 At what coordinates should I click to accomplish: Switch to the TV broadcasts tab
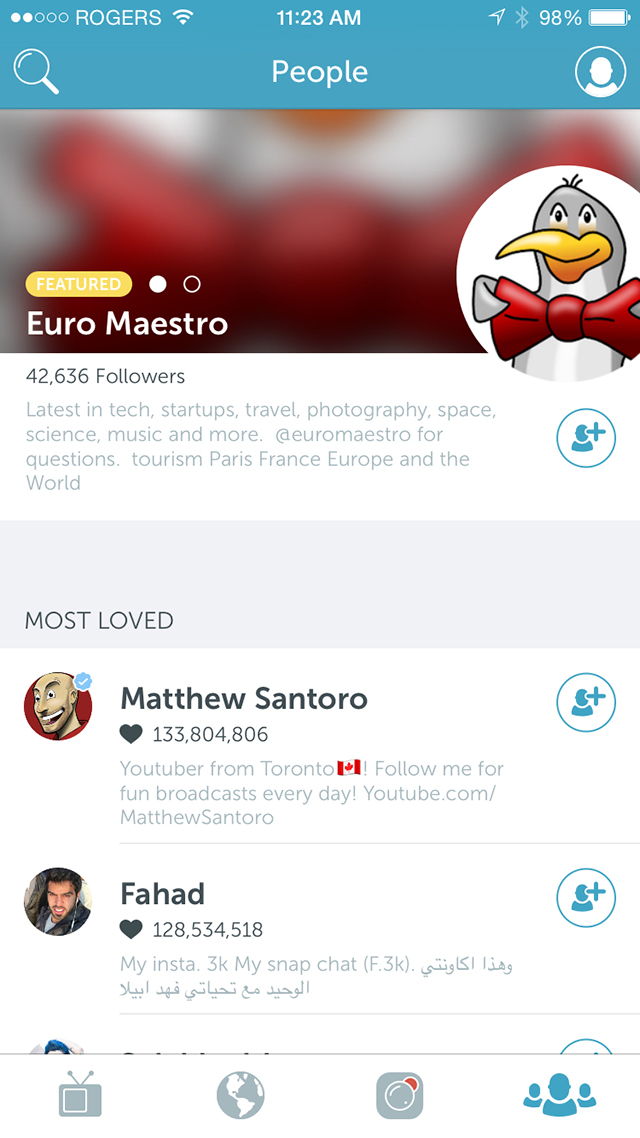80,1095
